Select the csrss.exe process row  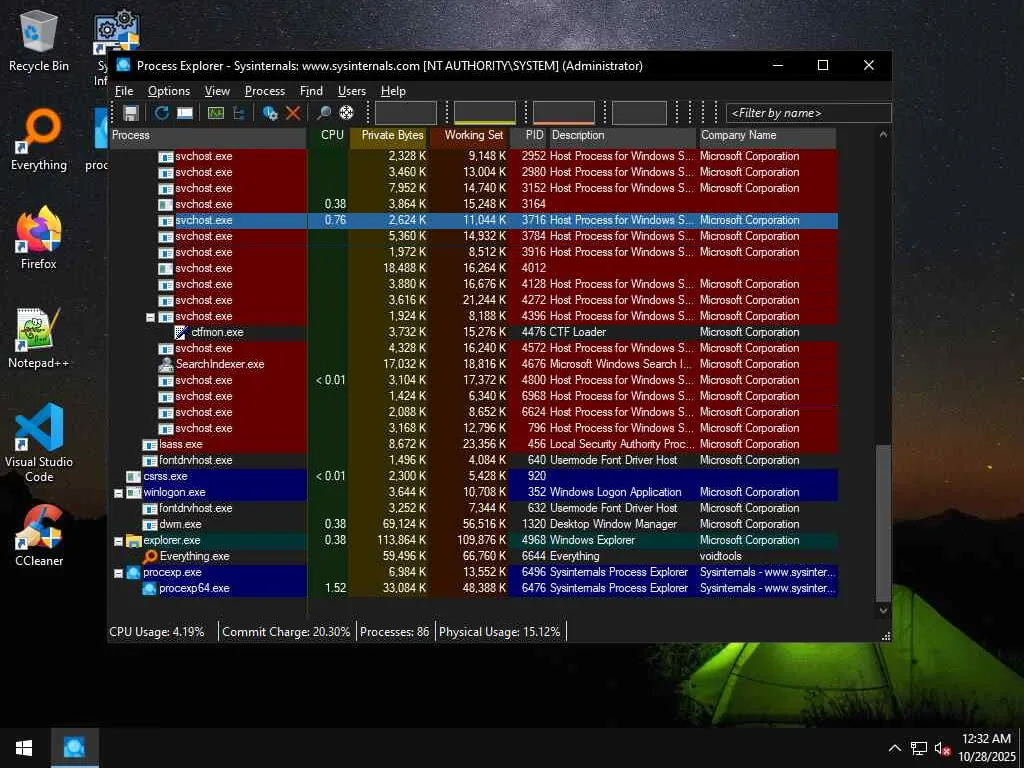pyautogui.click(x=473, y=477)
